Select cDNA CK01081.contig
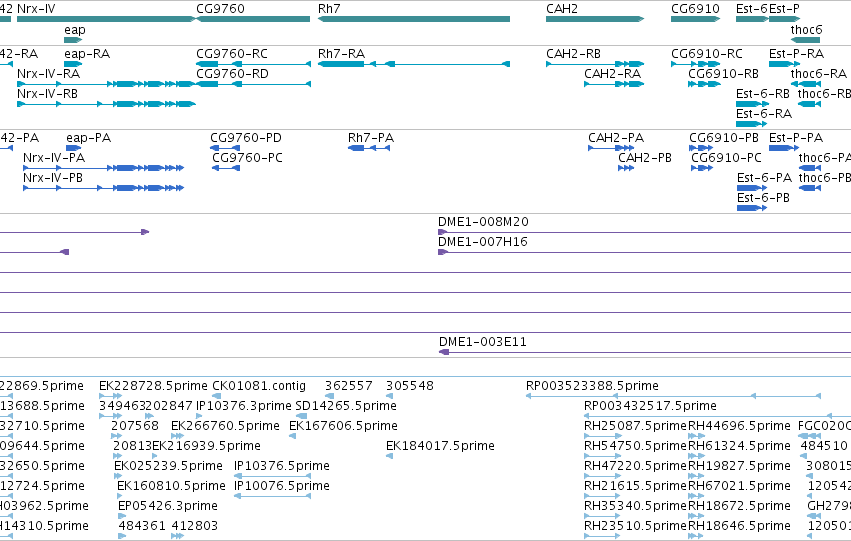This screenshot has height=541, width=851. [217, 396]
